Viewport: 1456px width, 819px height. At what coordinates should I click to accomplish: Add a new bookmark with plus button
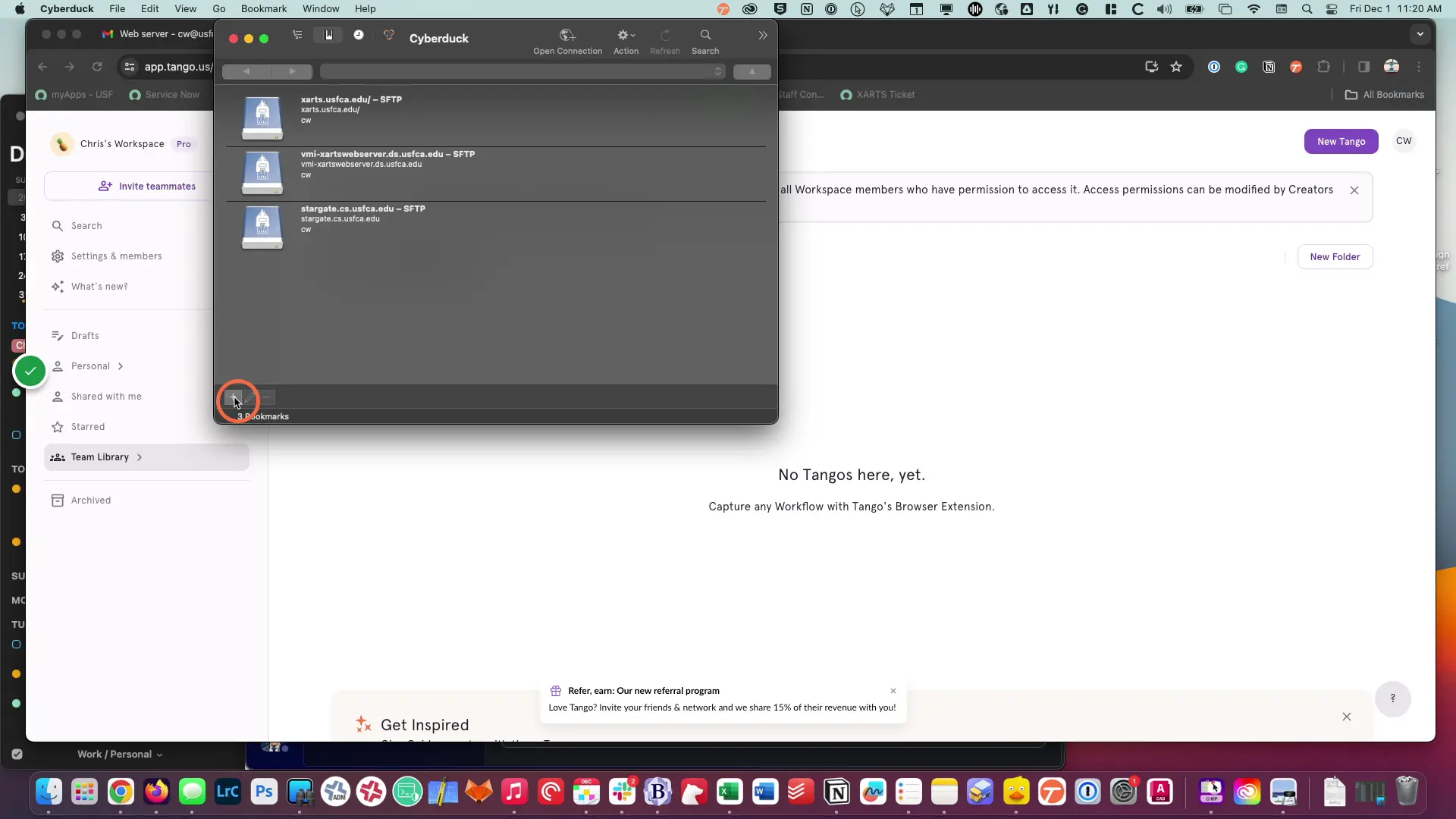234,397
